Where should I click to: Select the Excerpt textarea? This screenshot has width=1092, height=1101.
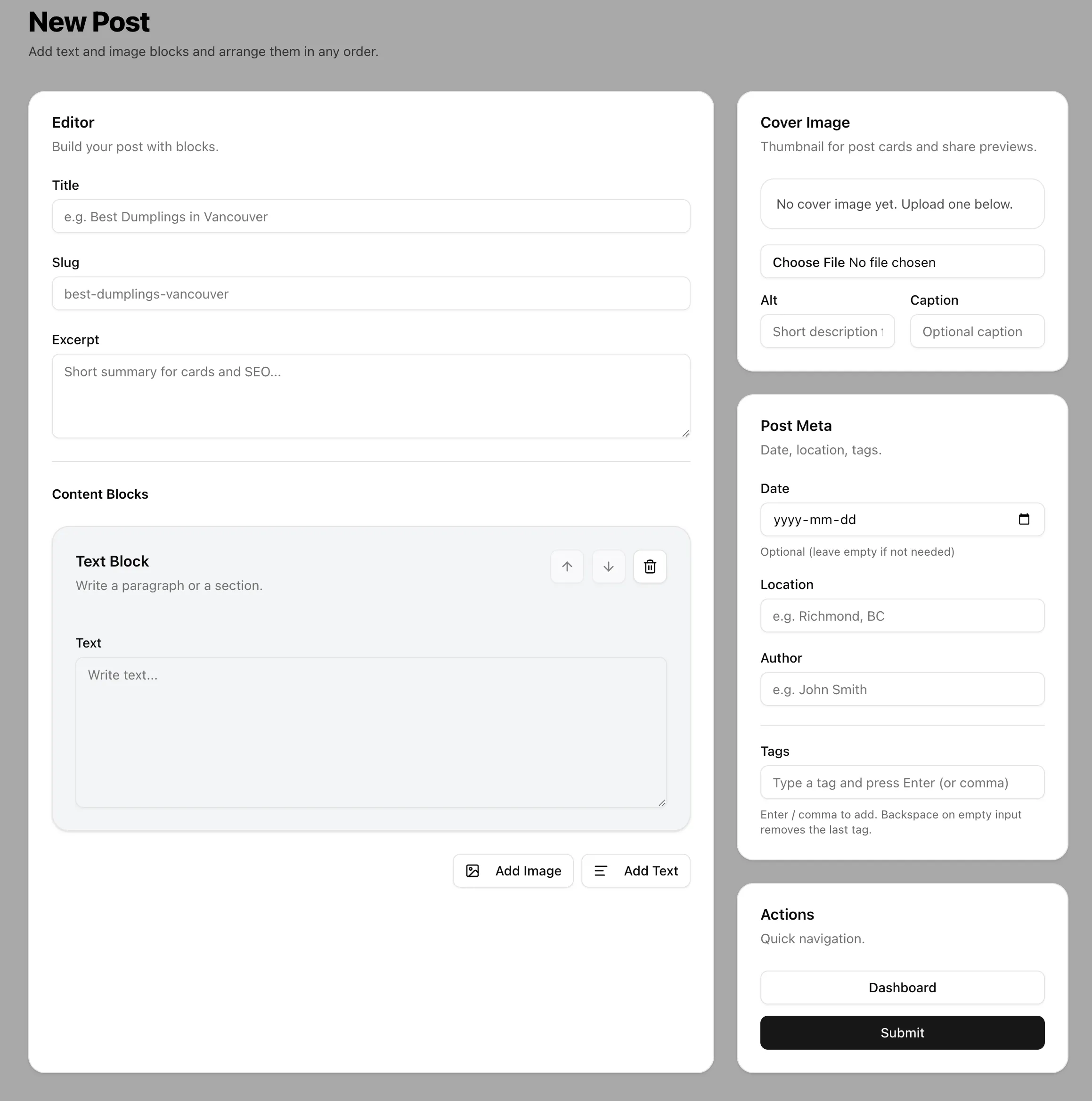[x=371, y=396]
